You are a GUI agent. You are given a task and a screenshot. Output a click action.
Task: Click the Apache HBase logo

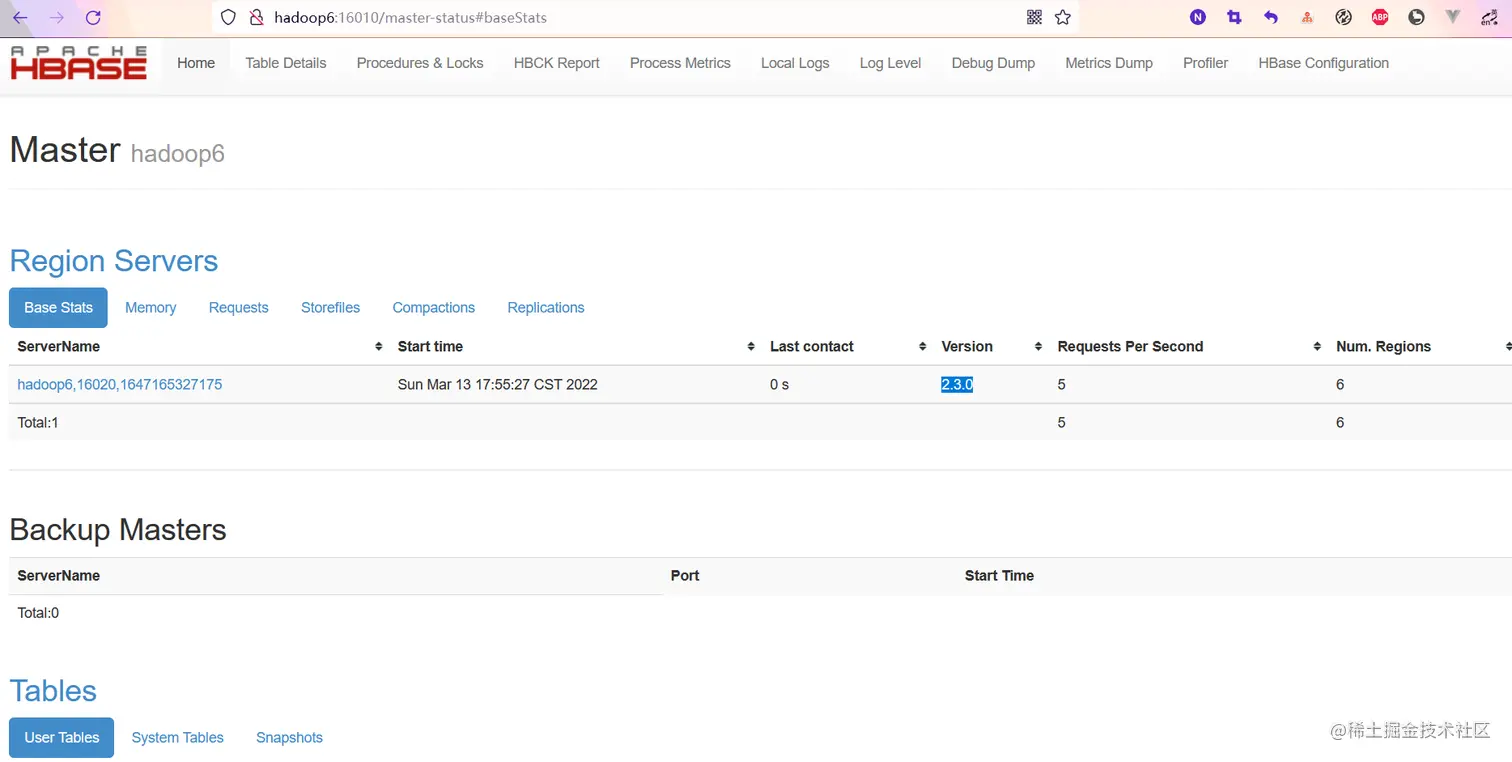[x=79, y=62]
